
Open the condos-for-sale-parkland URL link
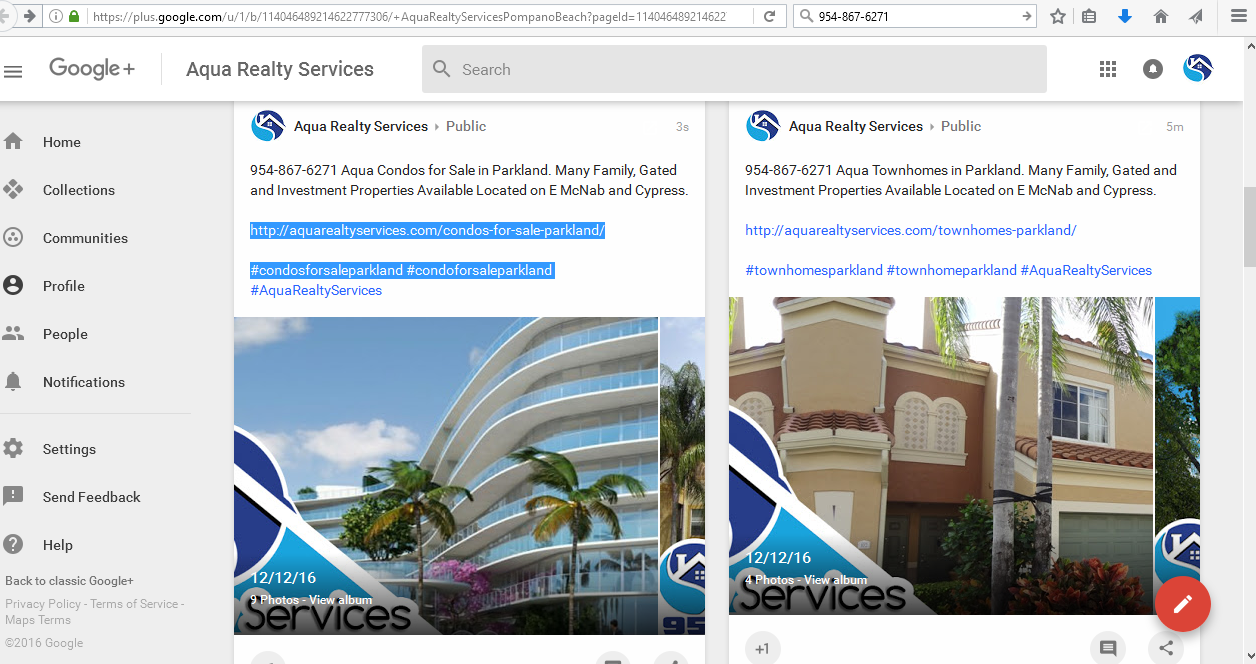427,231
